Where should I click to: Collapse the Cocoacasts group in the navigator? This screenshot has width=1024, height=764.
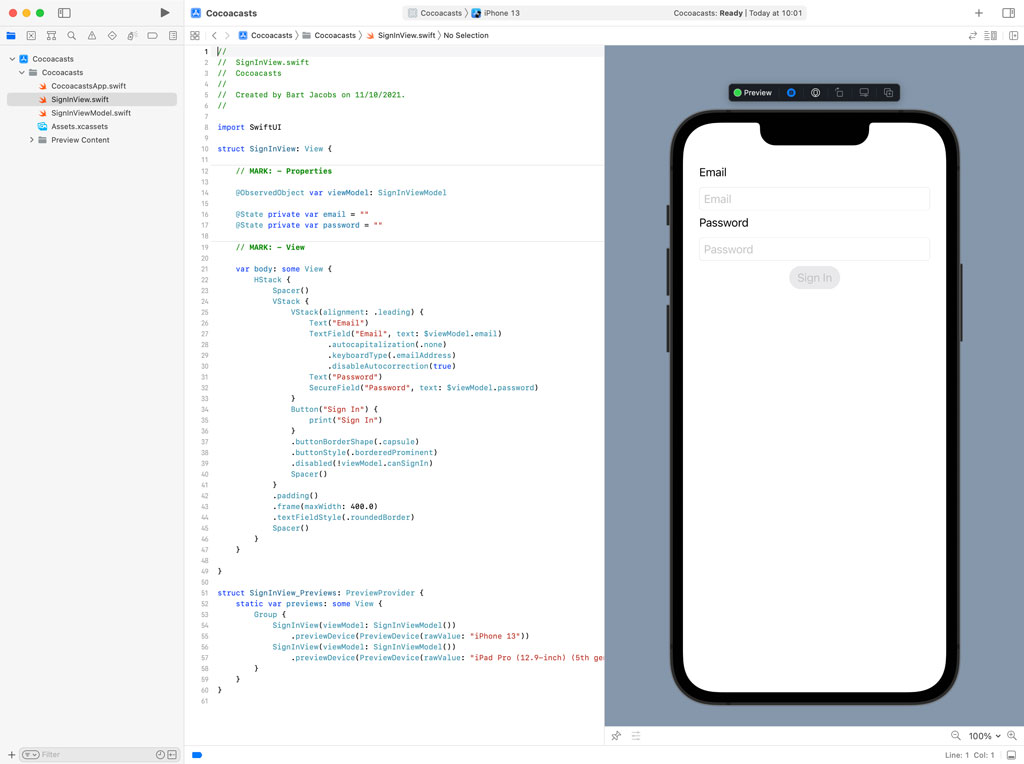click(21, 71)
